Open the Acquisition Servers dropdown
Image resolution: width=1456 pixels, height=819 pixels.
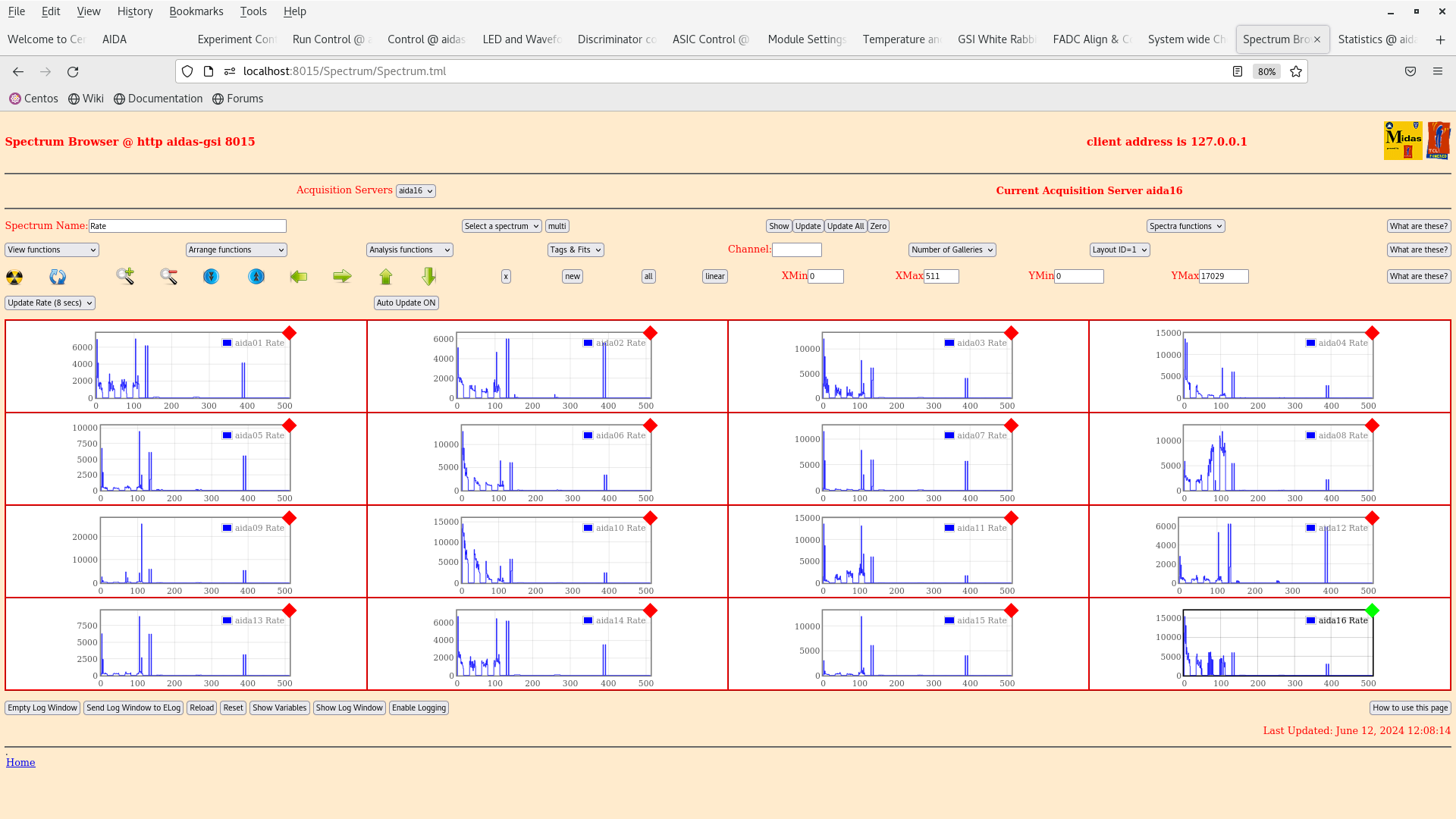point(416,190)
